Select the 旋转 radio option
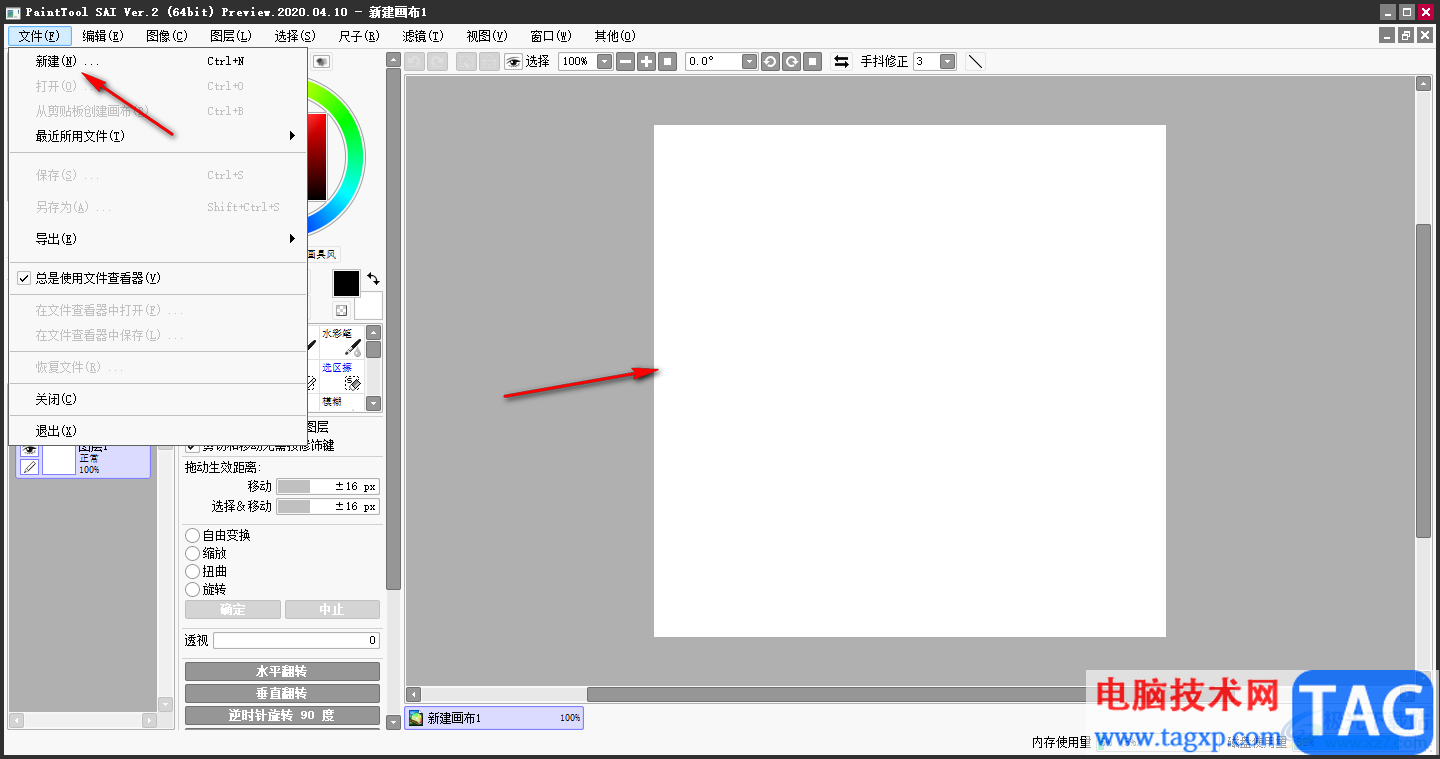 coord(192,589)
